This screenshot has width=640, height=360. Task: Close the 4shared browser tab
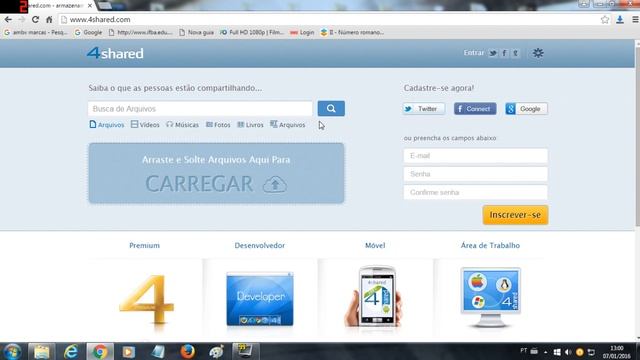click(x=90, y=6)
